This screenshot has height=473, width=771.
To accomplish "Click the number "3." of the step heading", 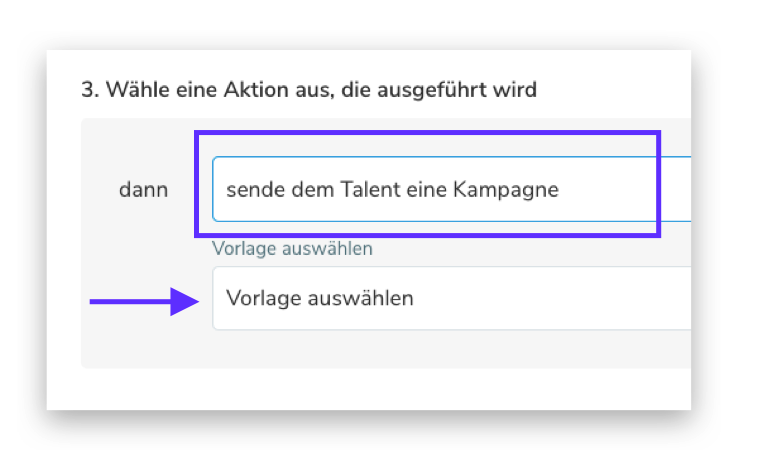I will 88,90.
